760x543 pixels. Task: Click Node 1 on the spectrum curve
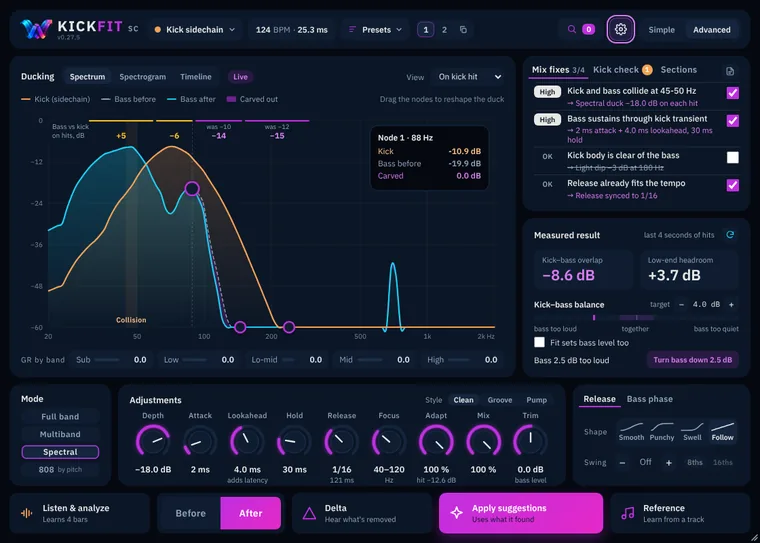[192, 189]
